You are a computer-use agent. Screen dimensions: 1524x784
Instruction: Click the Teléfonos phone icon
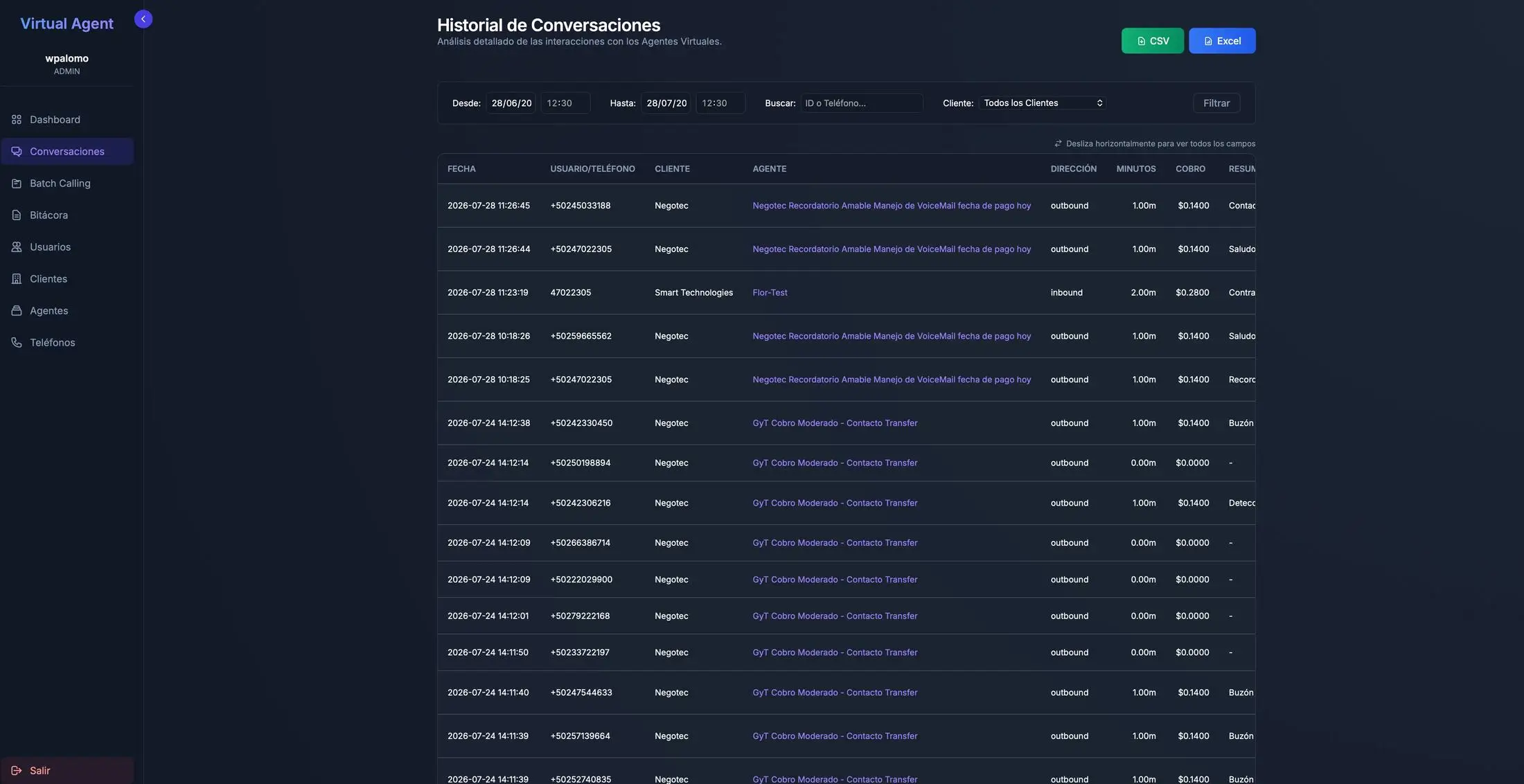(17, 343)
